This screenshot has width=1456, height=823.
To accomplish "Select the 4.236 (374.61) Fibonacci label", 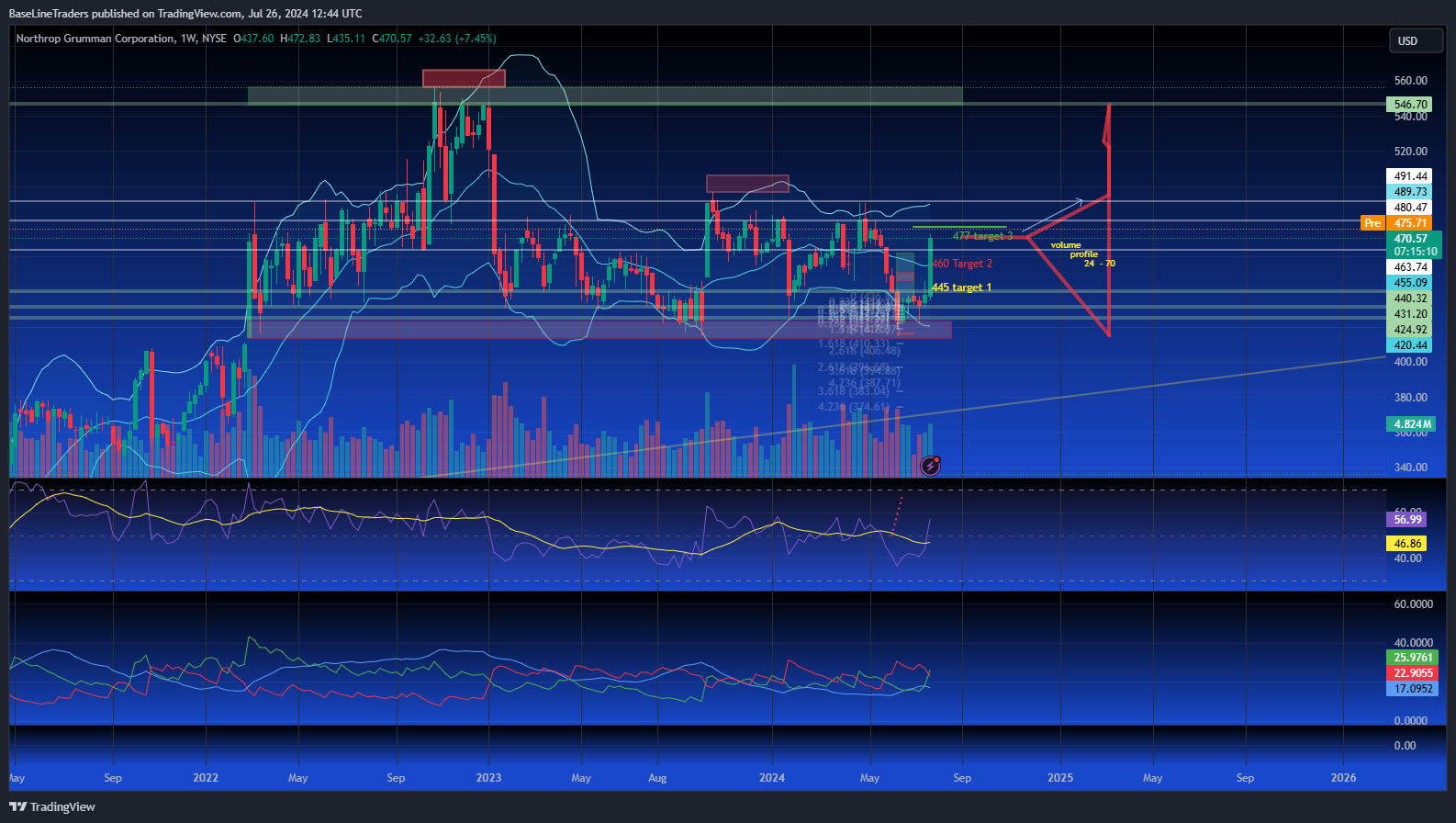I will click(x=853, y=407).
